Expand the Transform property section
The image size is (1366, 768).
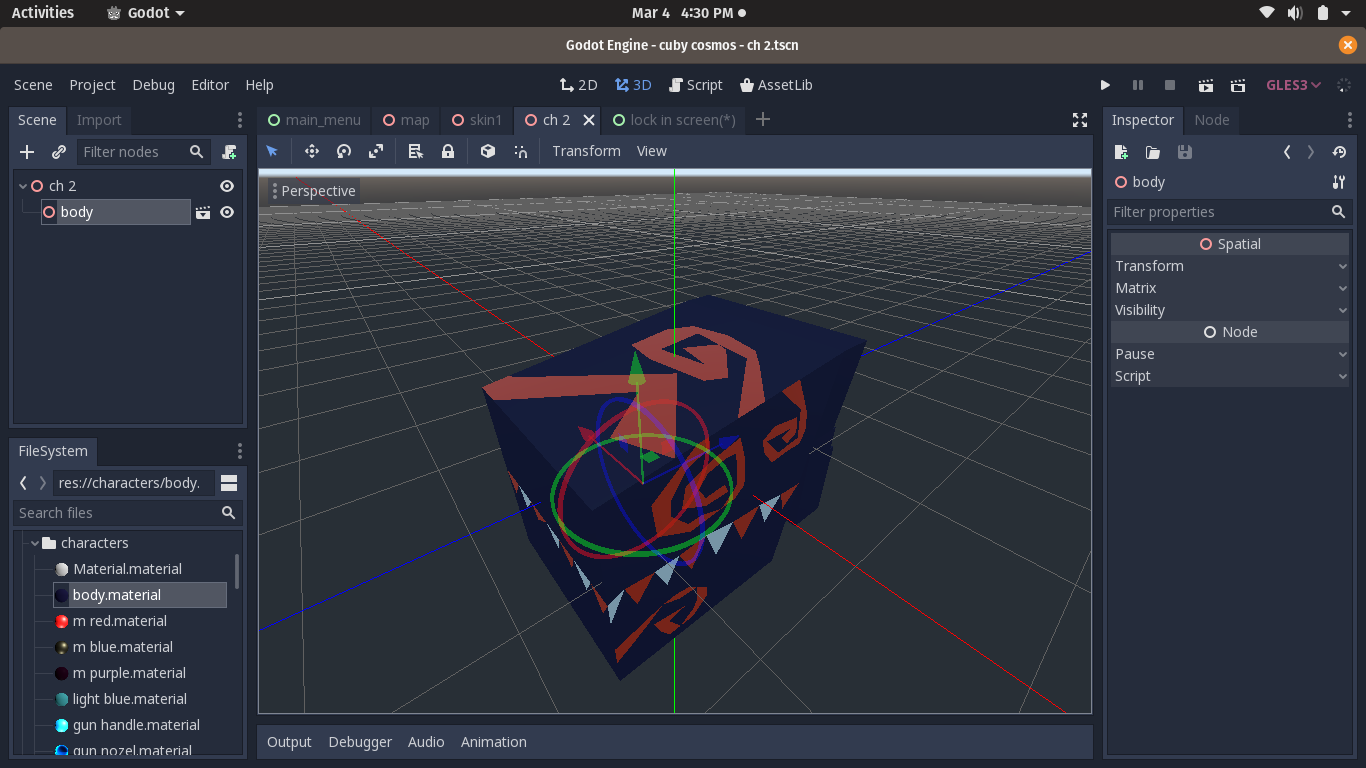point(1230,266)
